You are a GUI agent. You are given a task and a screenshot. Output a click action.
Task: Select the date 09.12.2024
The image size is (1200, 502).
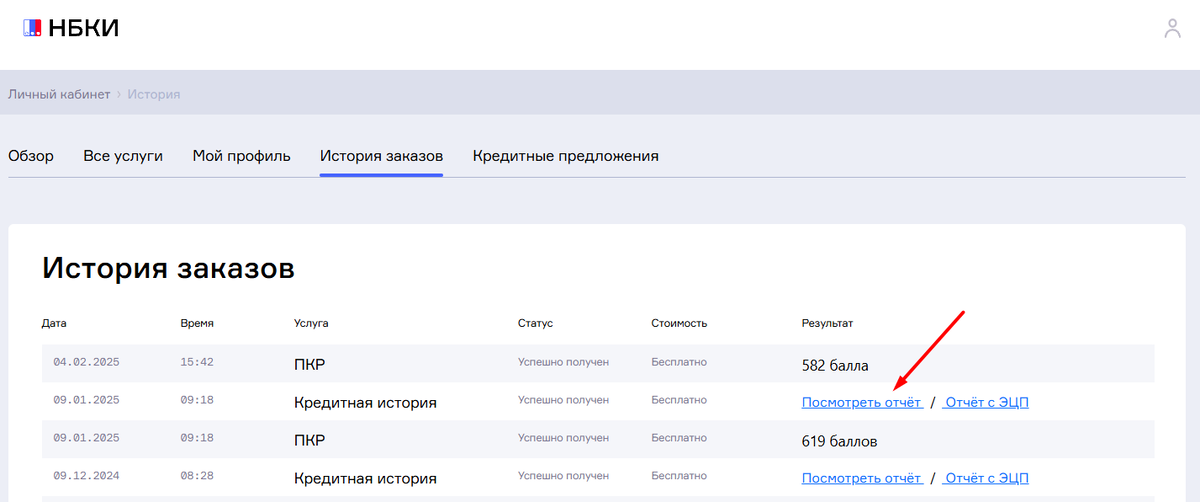click(86, 477)
